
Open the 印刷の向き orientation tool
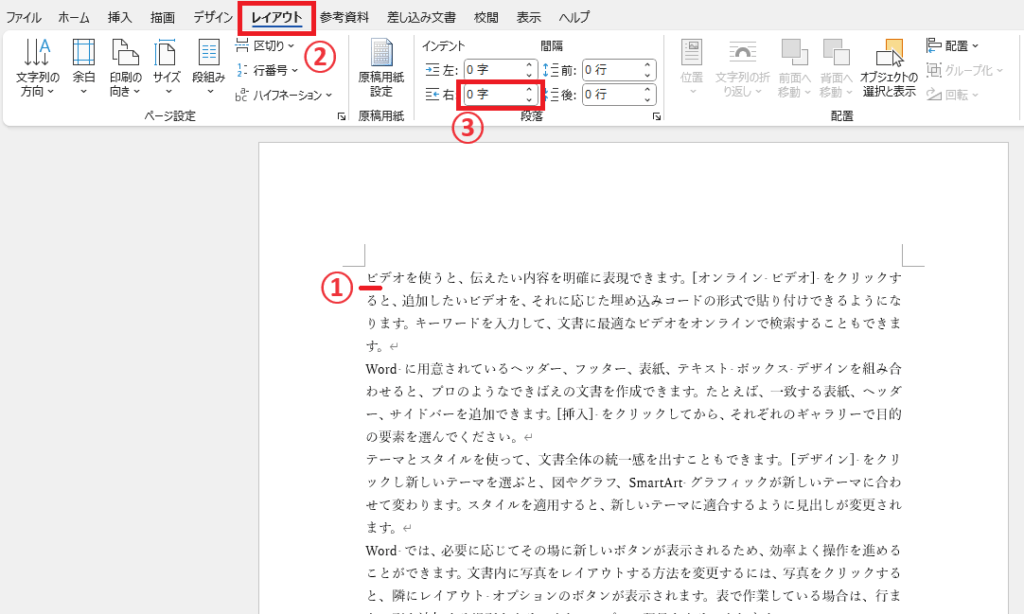point(125,68)
